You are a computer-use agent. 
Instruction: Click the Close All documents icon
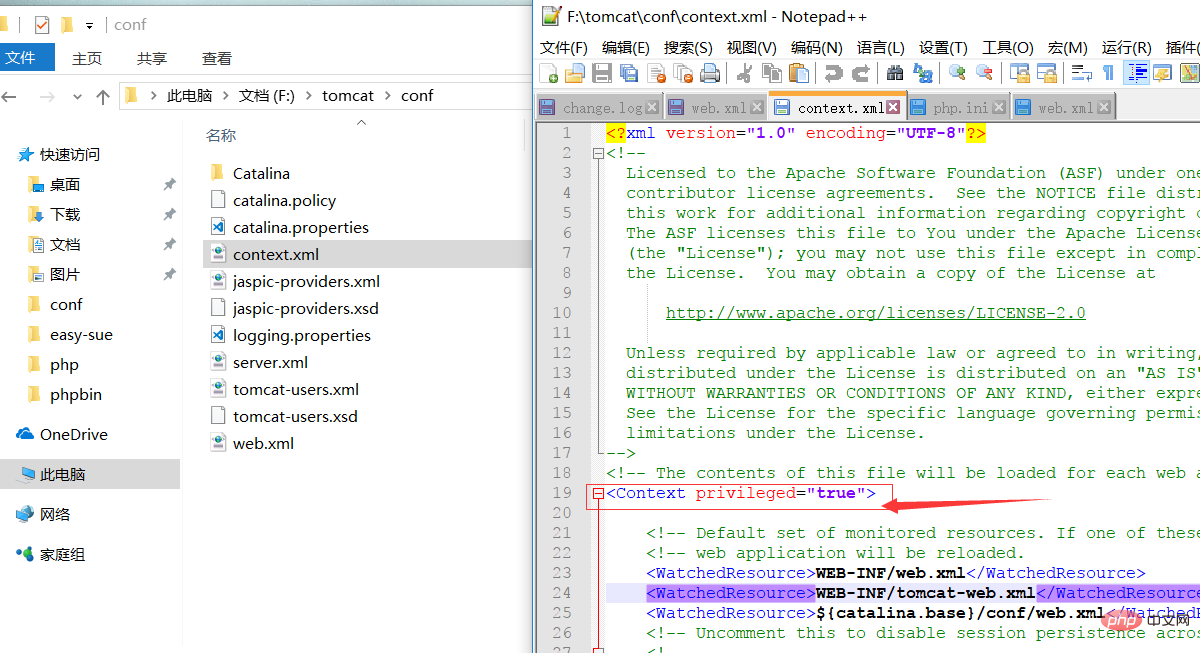click(x=683, y=72)
